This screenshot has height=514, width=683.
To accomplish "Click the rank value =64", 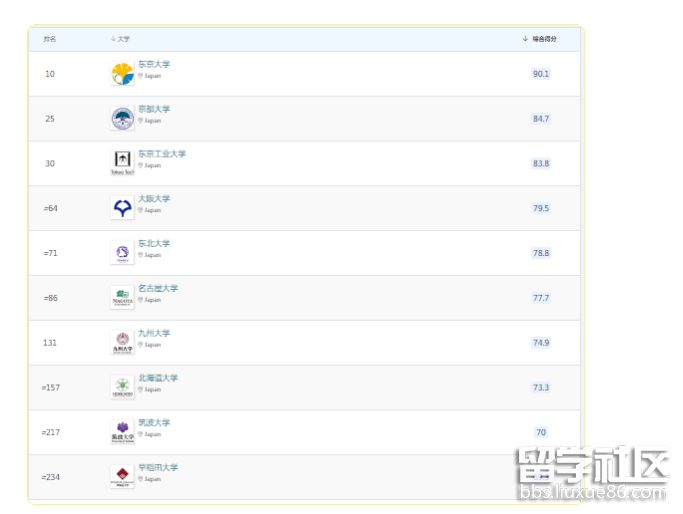I will 51,208.
